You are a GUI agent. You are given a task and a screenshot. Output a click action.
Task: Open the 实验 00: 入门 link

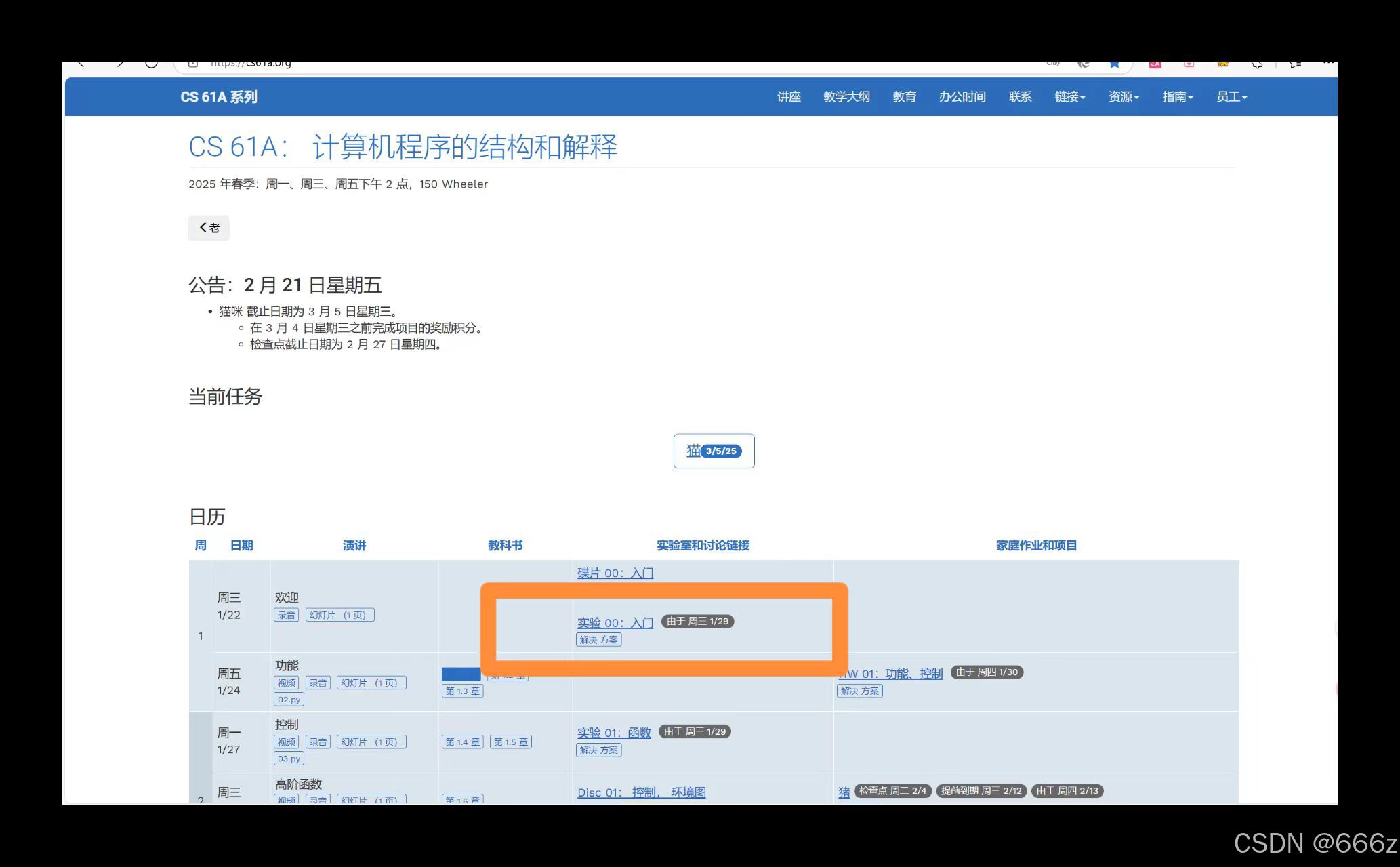pyautogui.click(x=615, y=622)
